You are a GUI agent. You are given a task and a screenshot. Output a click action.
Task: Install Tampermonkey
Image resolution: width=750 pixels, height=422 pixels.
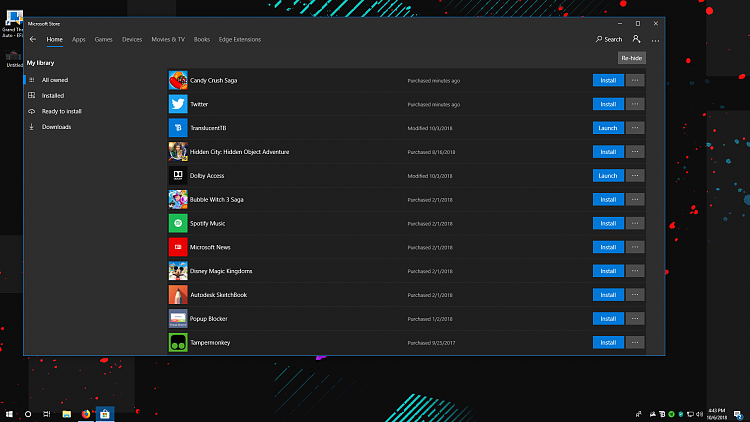coord(608,343)
